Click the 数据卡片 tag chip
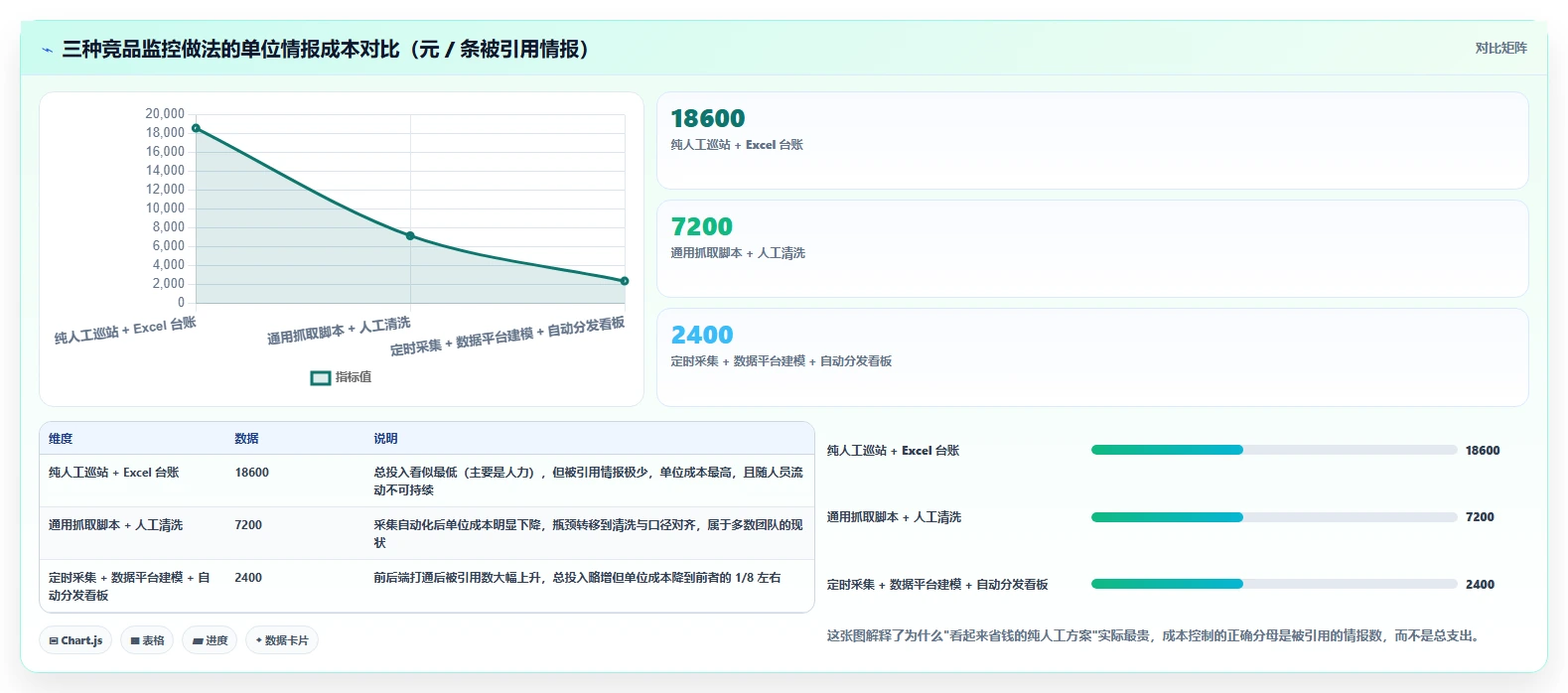The height and width of the screenshot is (693, 1568). [282, 640]
